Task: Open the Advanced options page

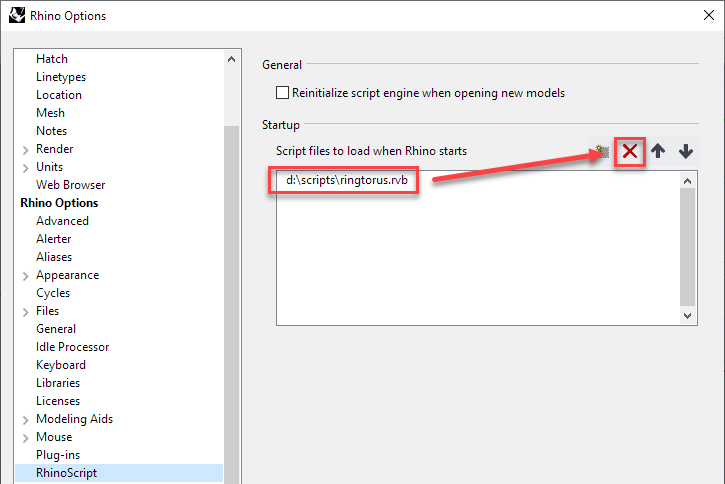Action: [62, 221]
